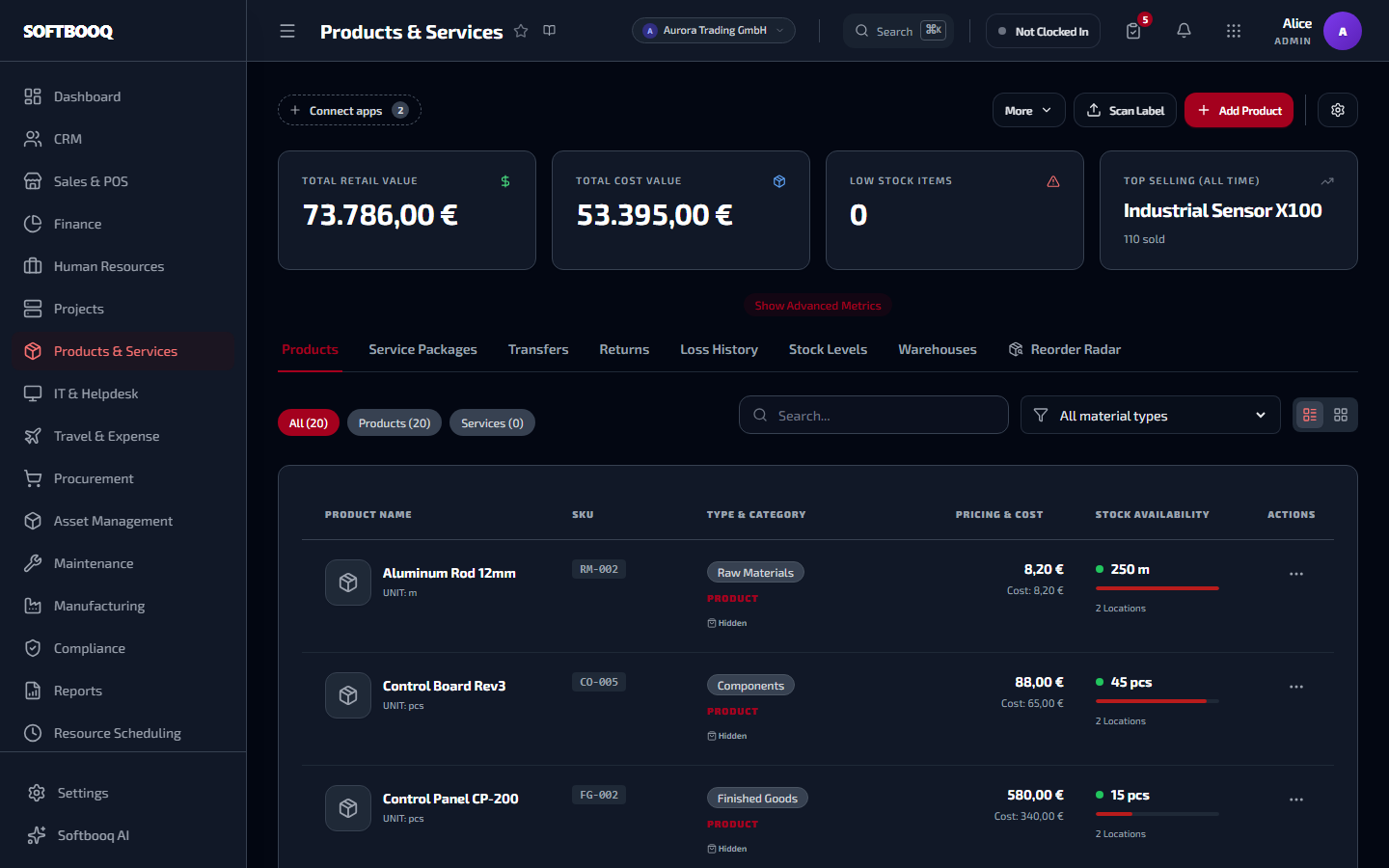This screenshot has height=868, width=1389.
Task: Star the Products & Services page as favorite
Action: 521,31
